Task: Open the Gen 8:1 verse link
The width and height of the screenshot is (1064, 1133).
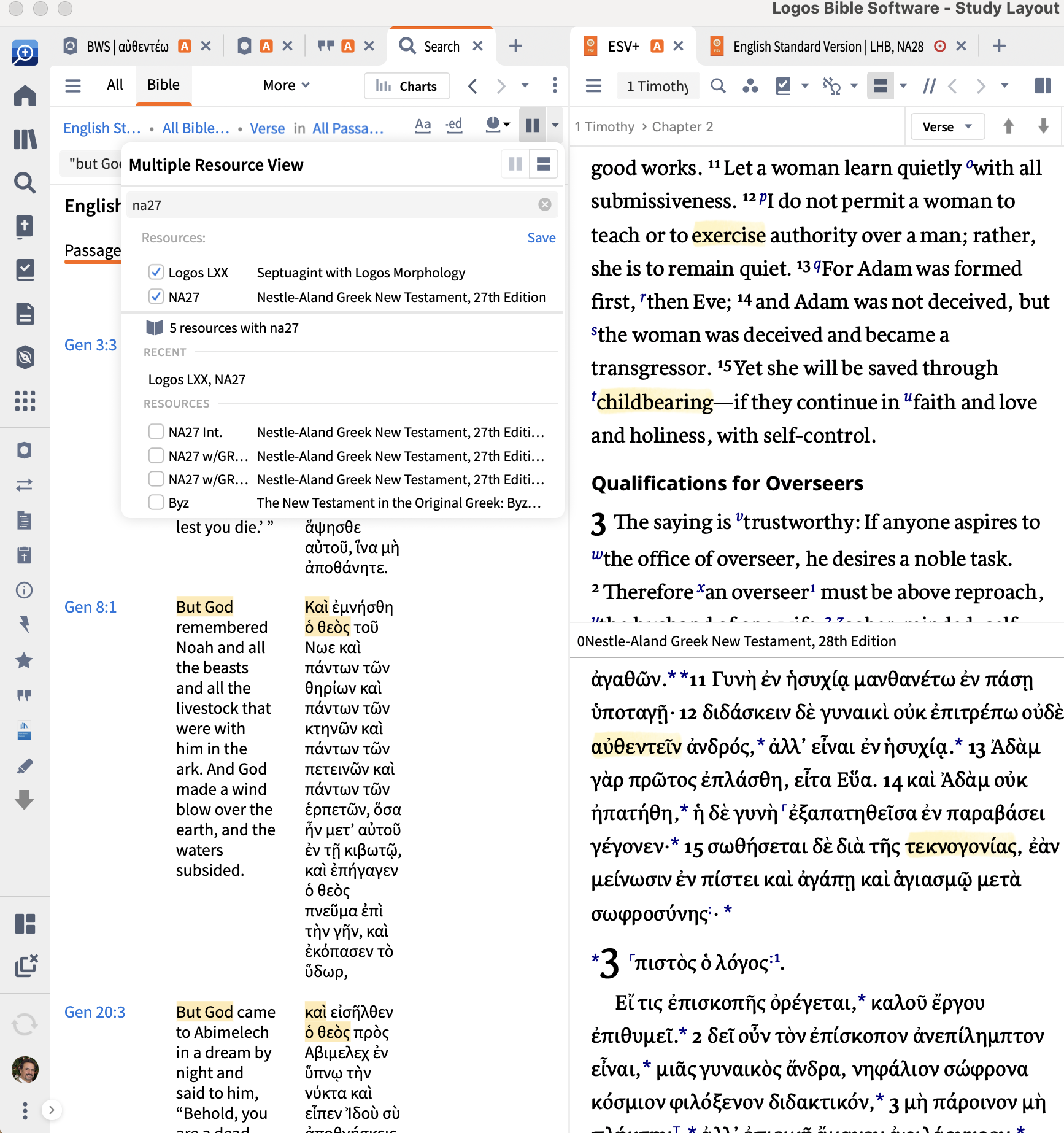Action: tap(90, 607)
